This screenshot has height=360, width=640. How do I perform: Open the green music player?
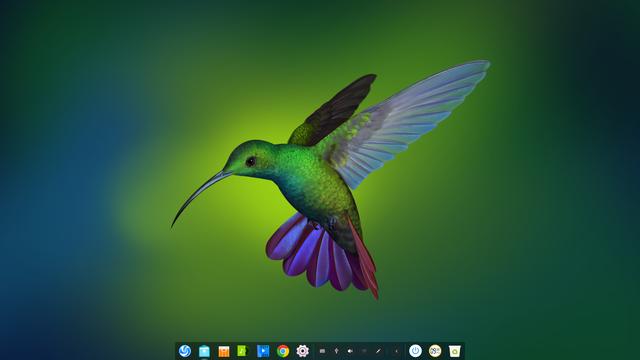(243, 351)
